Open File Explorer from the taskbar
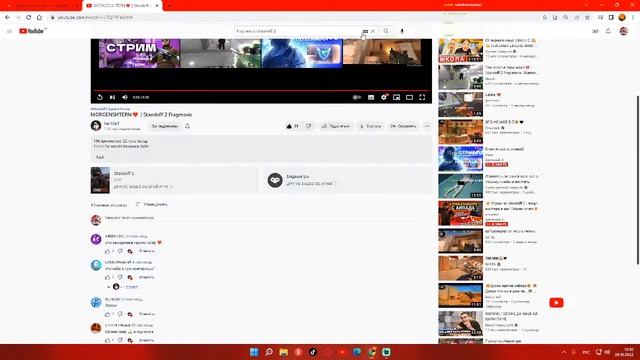This screenshot has height=360, width=640. coord(283,352)
